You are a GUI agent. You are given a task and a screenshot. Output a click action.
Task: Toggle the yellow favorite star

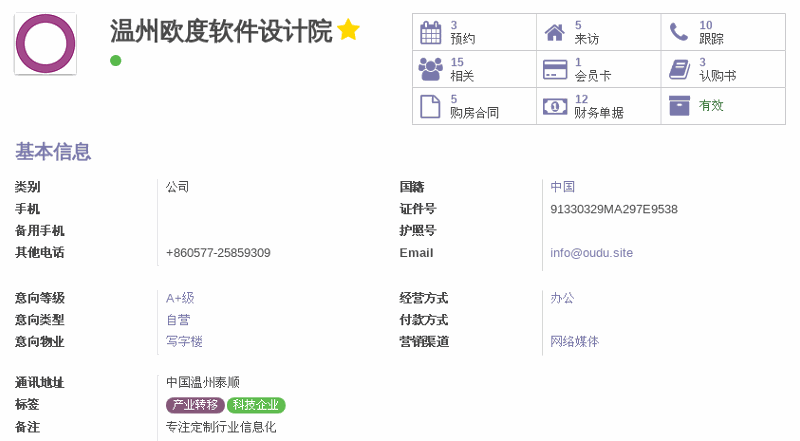tap(348, 30)
